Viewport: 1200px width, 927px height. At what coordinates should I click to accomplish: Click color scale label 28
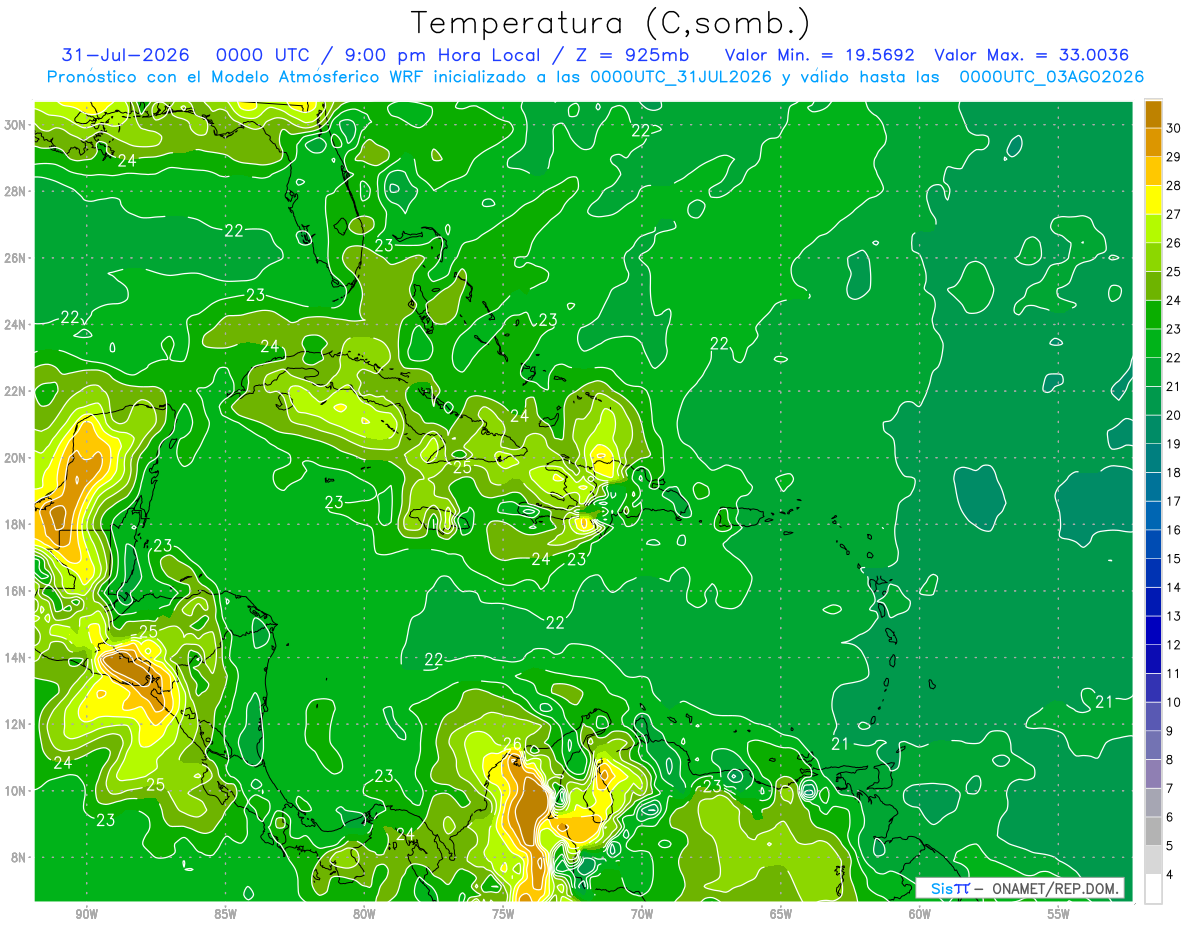tap(1174, 186)
